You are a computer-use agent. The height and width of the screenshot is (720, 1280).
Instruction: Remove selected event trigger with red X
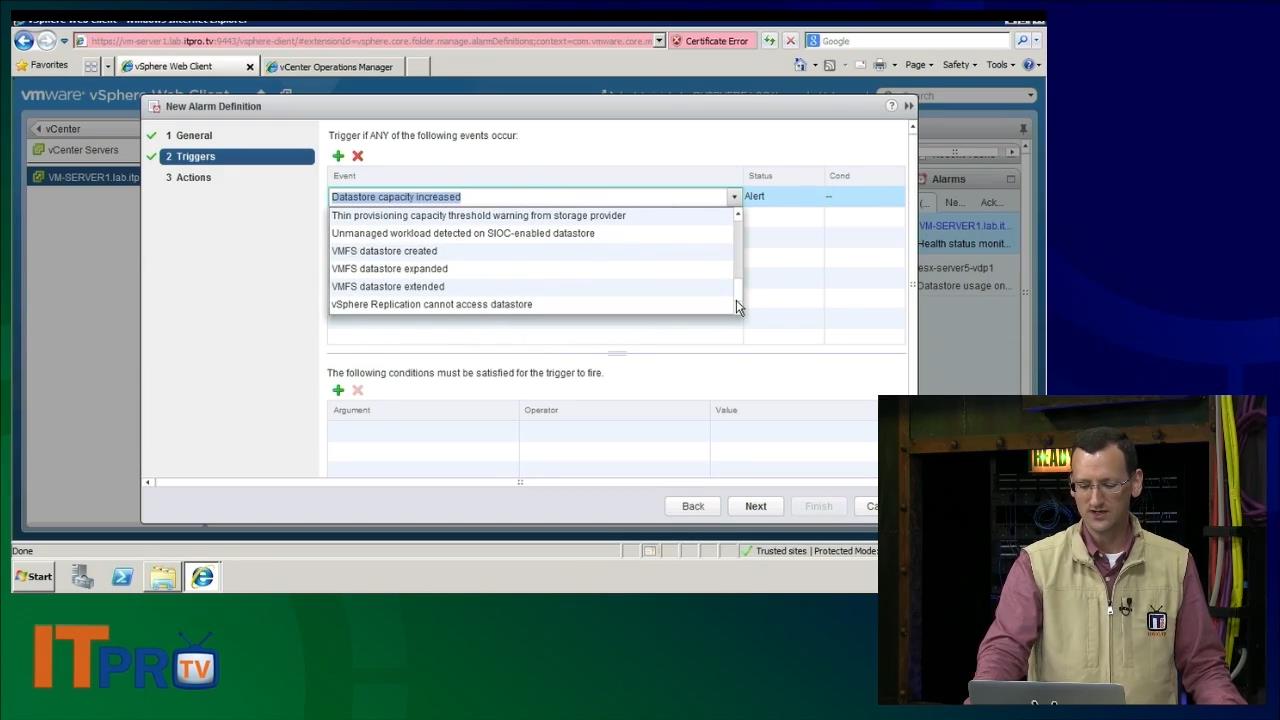(x=358, y=156)
